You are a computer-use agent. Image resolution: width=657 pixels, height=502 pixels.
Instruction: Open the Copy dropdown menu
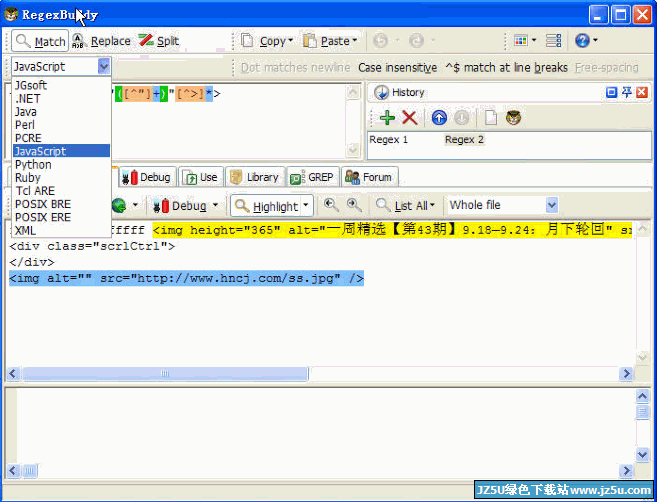(x=266, y=41)
